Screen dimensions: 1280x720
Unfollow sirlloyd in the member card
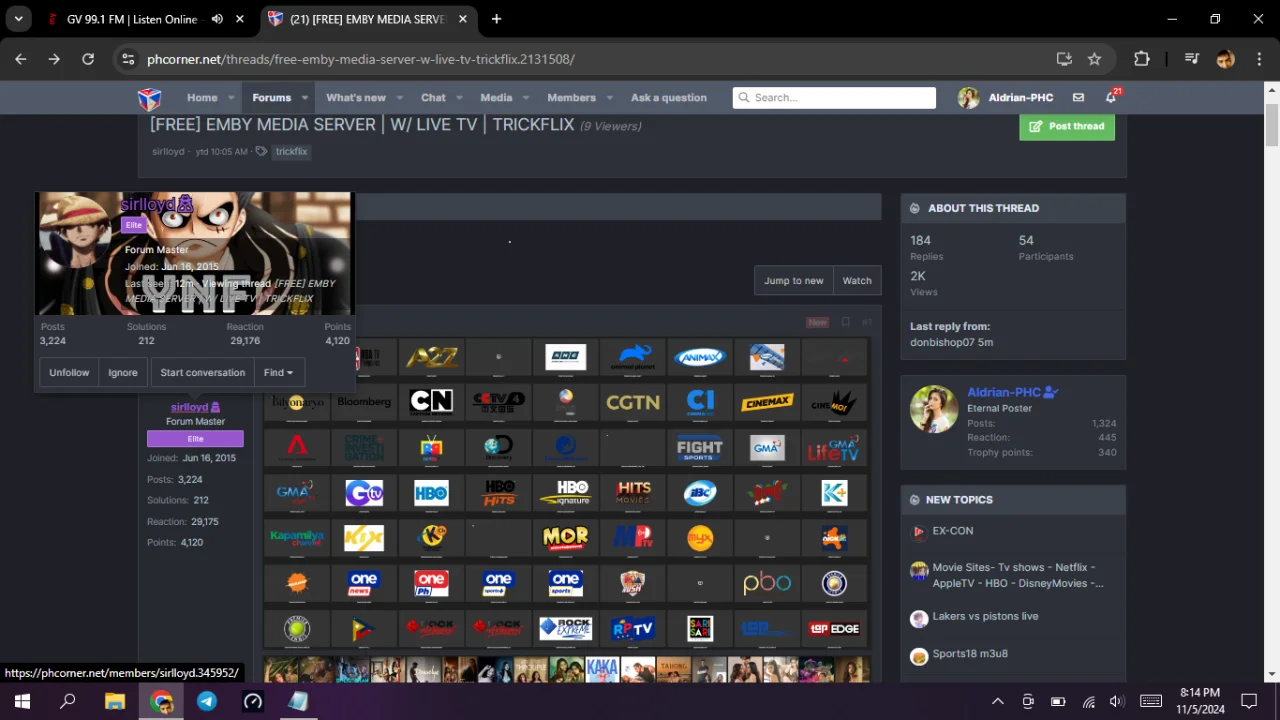pyautogui.click(x=70, y=373)
